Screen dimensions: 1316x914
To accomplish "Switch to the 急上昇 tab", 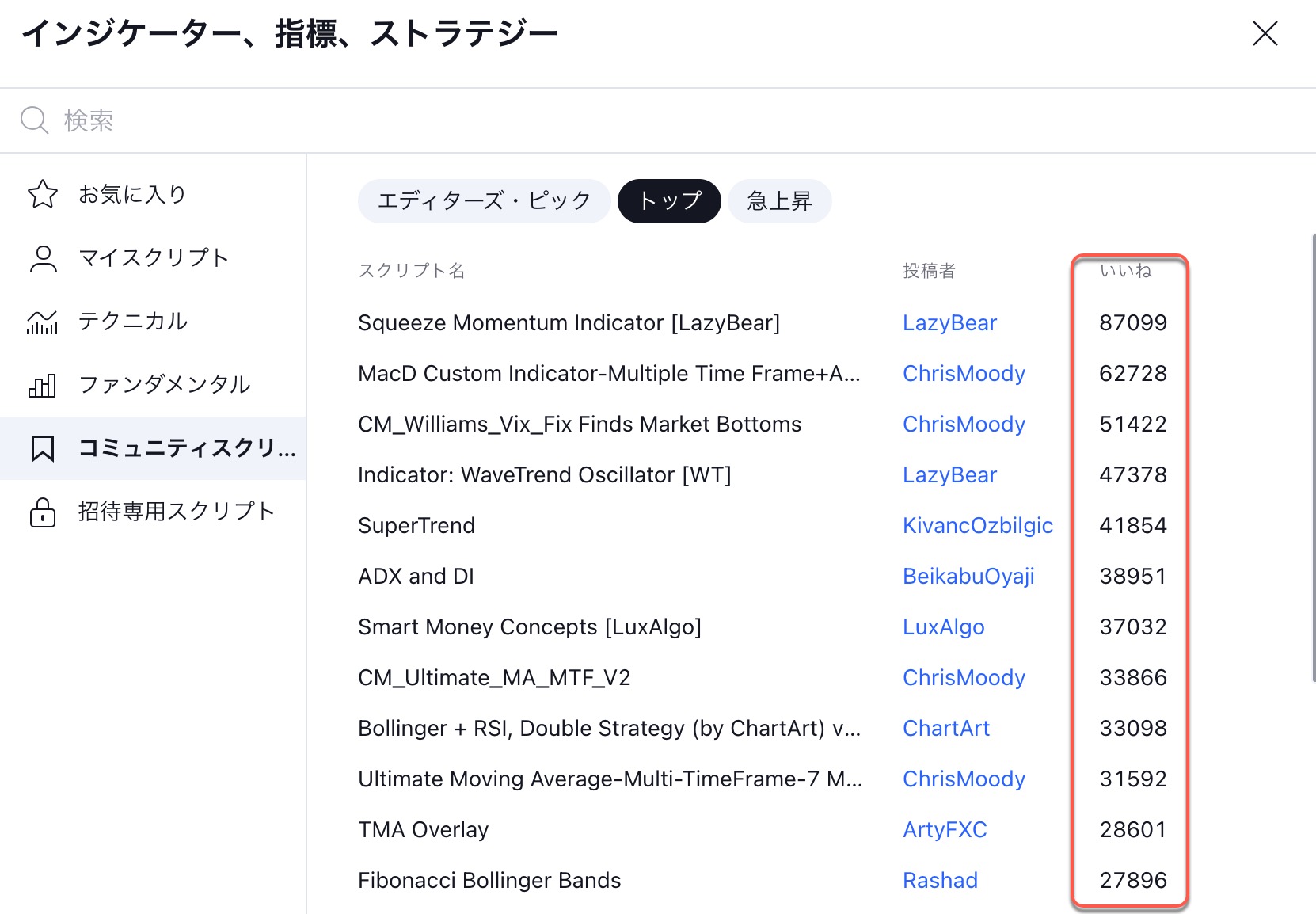I will point(779,201).
